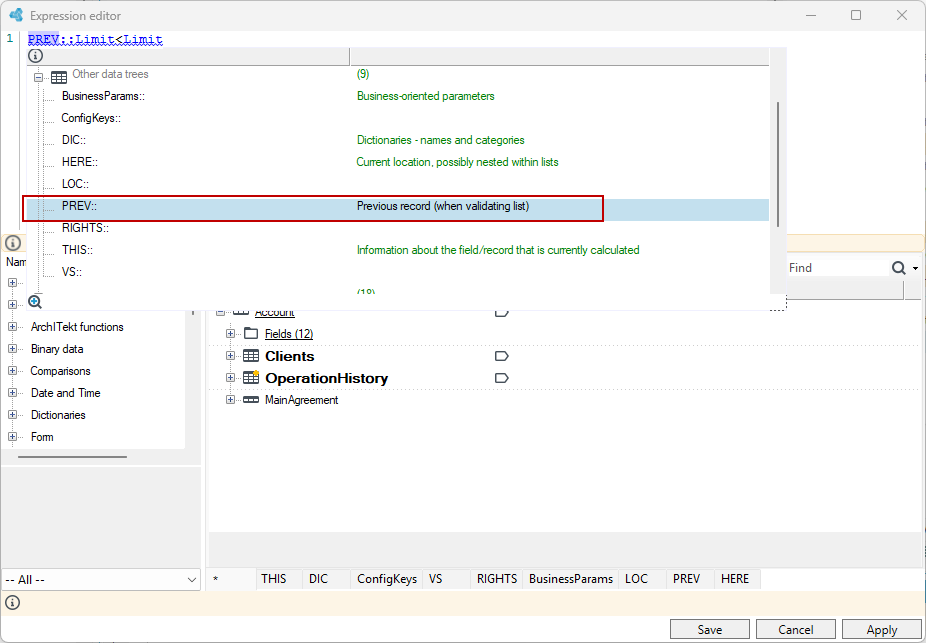926x643 pixels.
Task: Expand the Clients tree node
Action: pyautogui.click(x=231, y=356)
